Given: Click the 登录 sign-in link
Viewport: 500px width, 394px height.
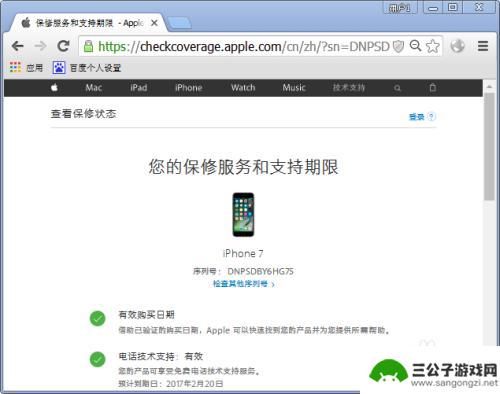Looking at the screenshot, I should pyautogui.click(x=417, y=117).
